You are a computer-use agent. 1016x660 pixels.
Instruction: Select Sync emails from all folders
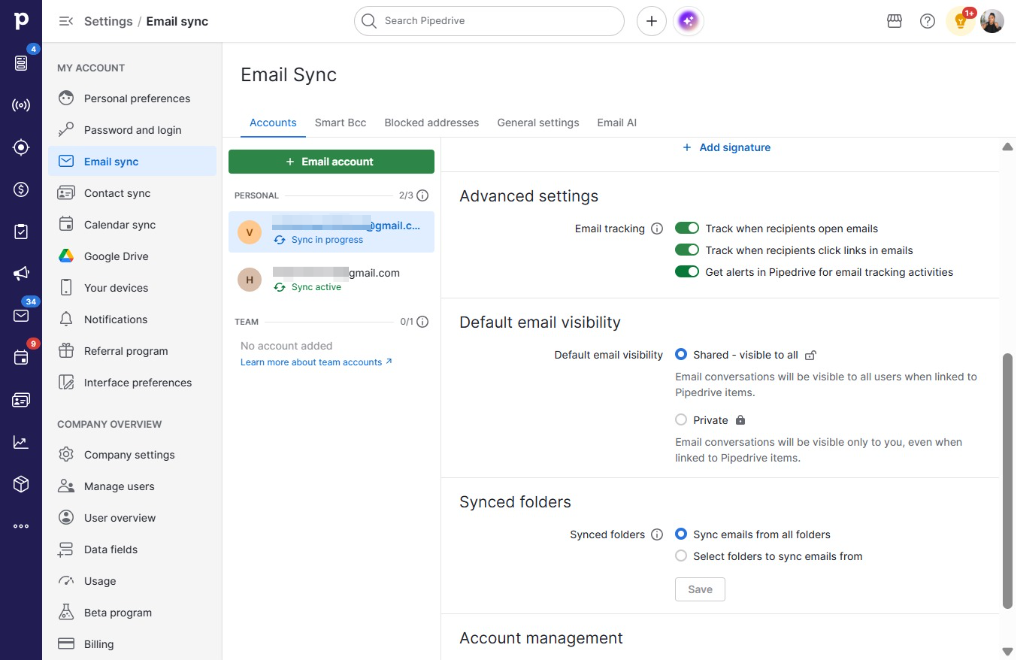click(x=680, y=534)
